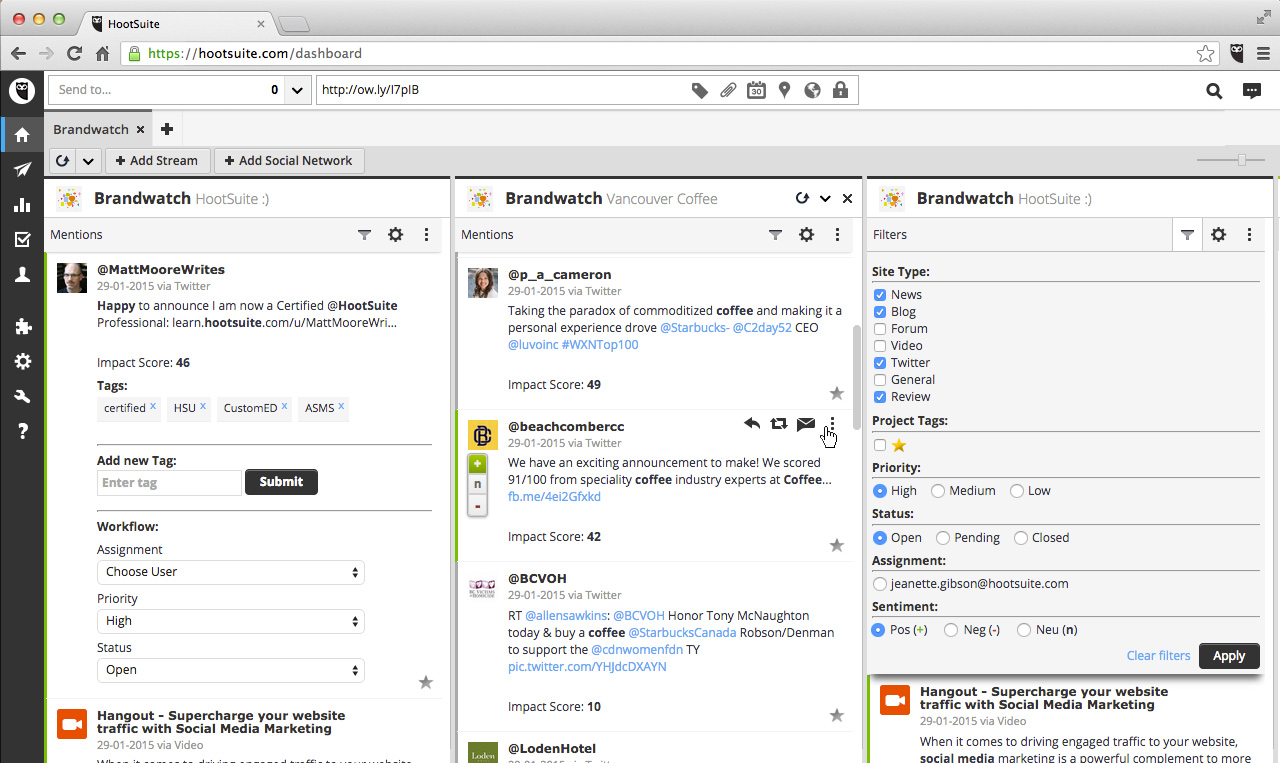1280x763 pixels.
Task: Submit the new tag
Action: [281, 482]
